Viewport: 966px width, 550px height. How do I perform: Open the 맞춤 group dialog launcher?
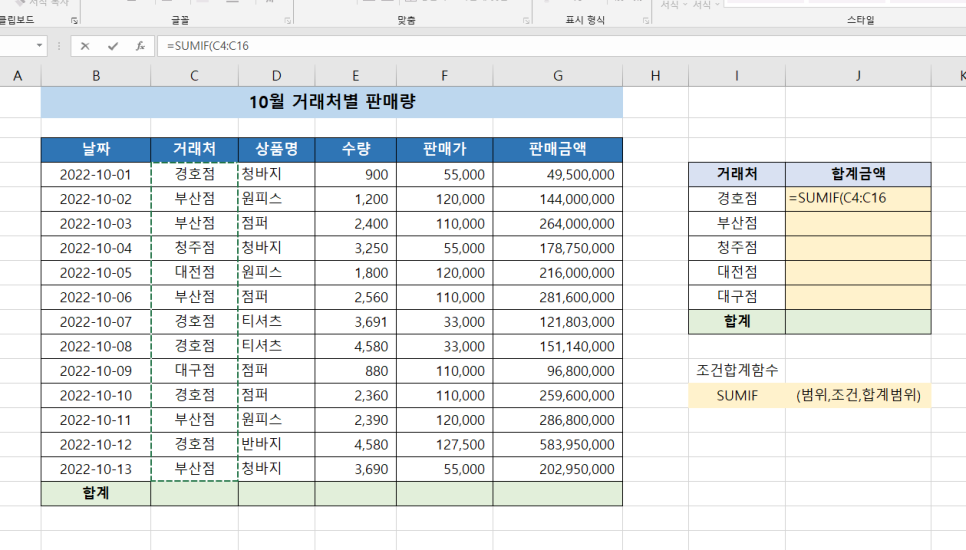pos(526,21)
